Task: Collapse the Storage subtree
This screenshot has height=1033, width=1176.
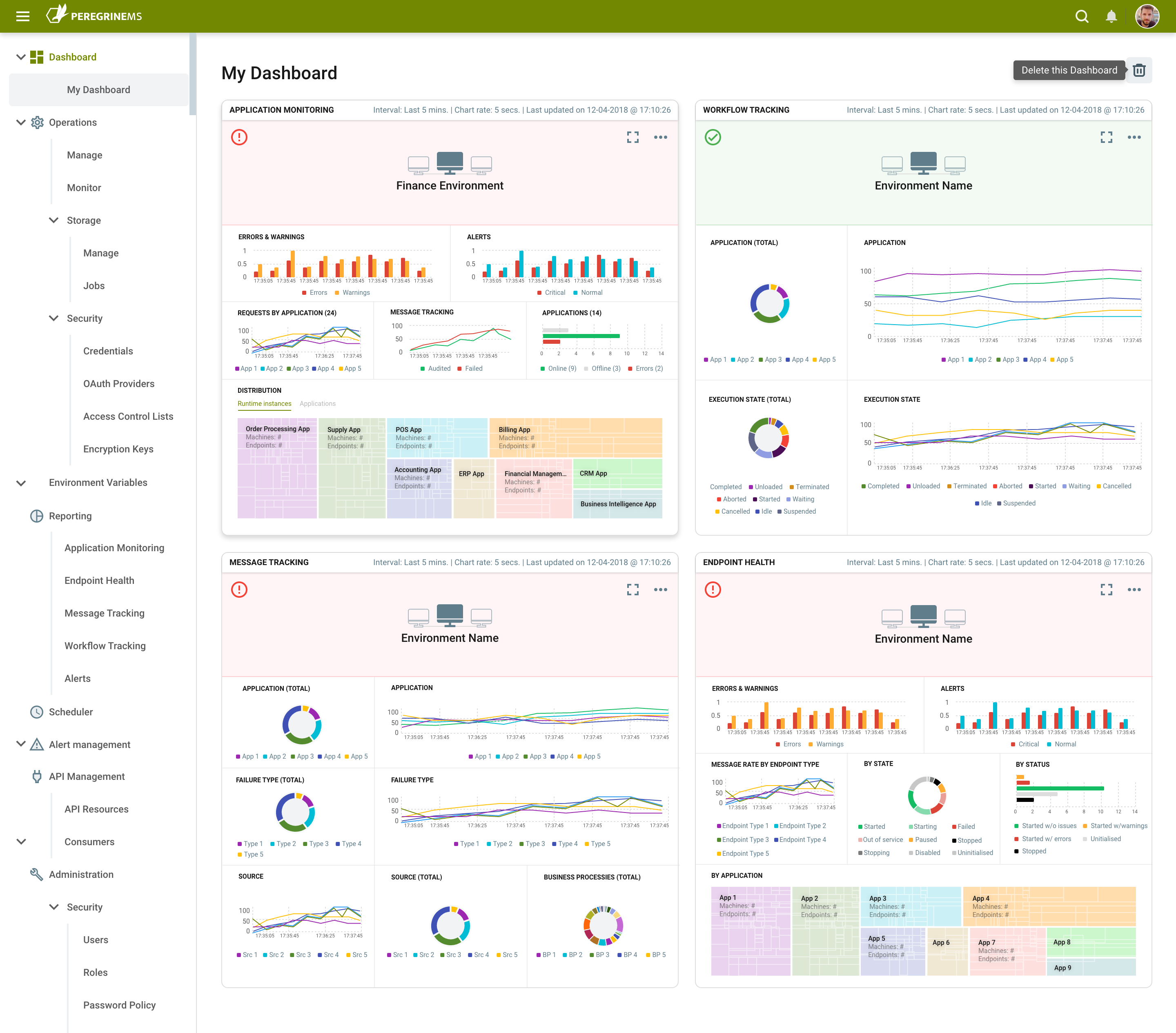Action: (x=53, y=220)
